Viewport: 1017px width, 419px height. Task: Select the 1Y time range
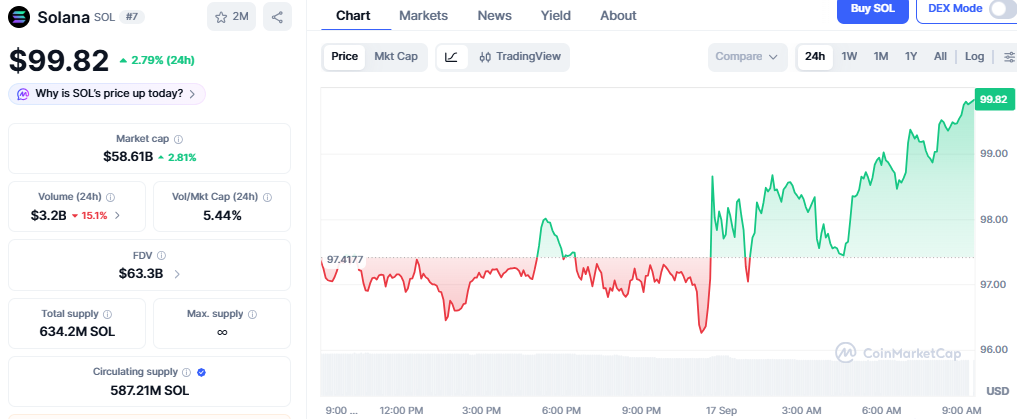click(x=911, y=57)
